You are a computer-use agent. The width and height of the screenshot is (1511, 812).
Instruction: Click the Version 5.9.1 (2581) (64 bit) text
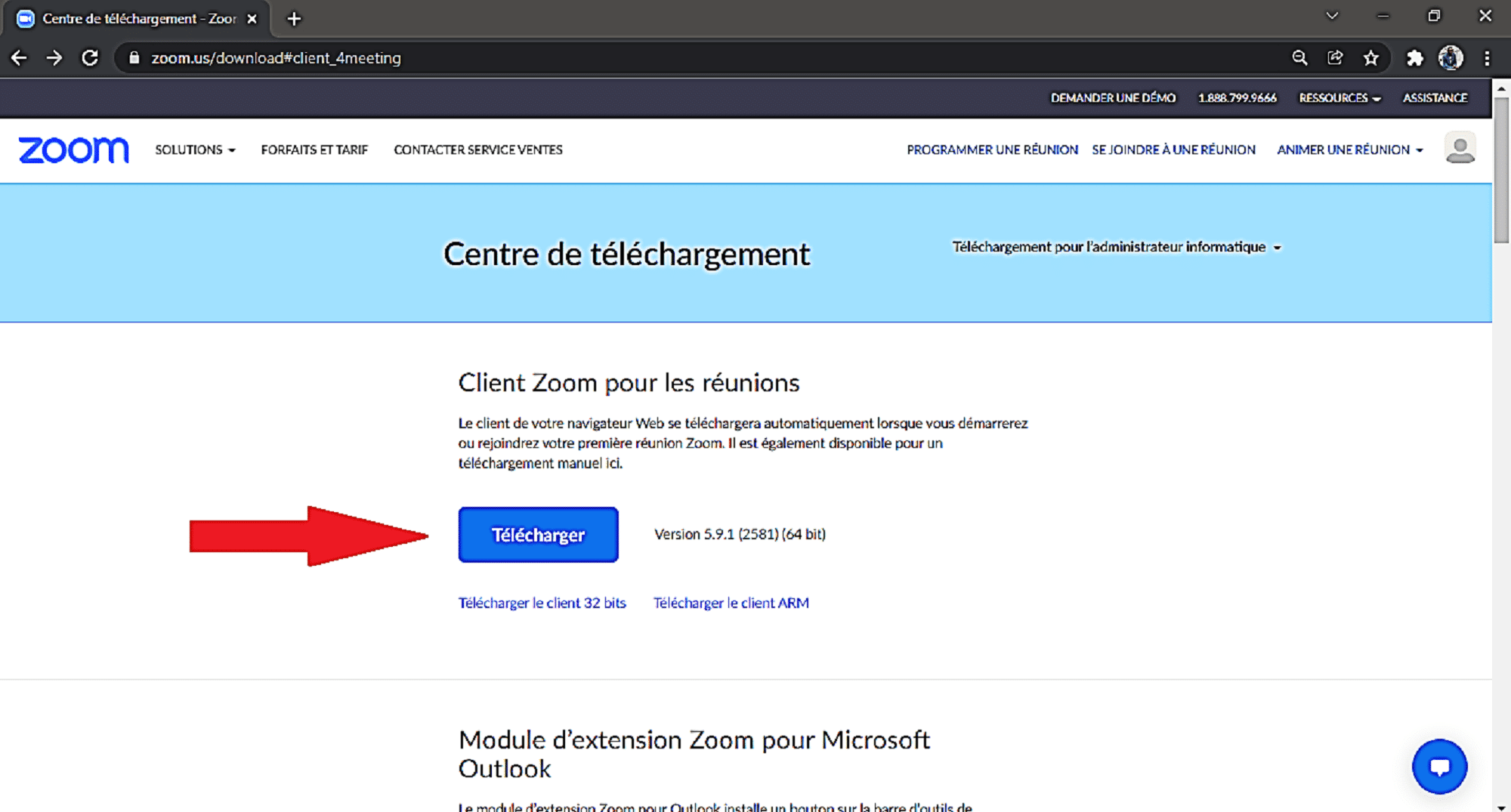740,534
